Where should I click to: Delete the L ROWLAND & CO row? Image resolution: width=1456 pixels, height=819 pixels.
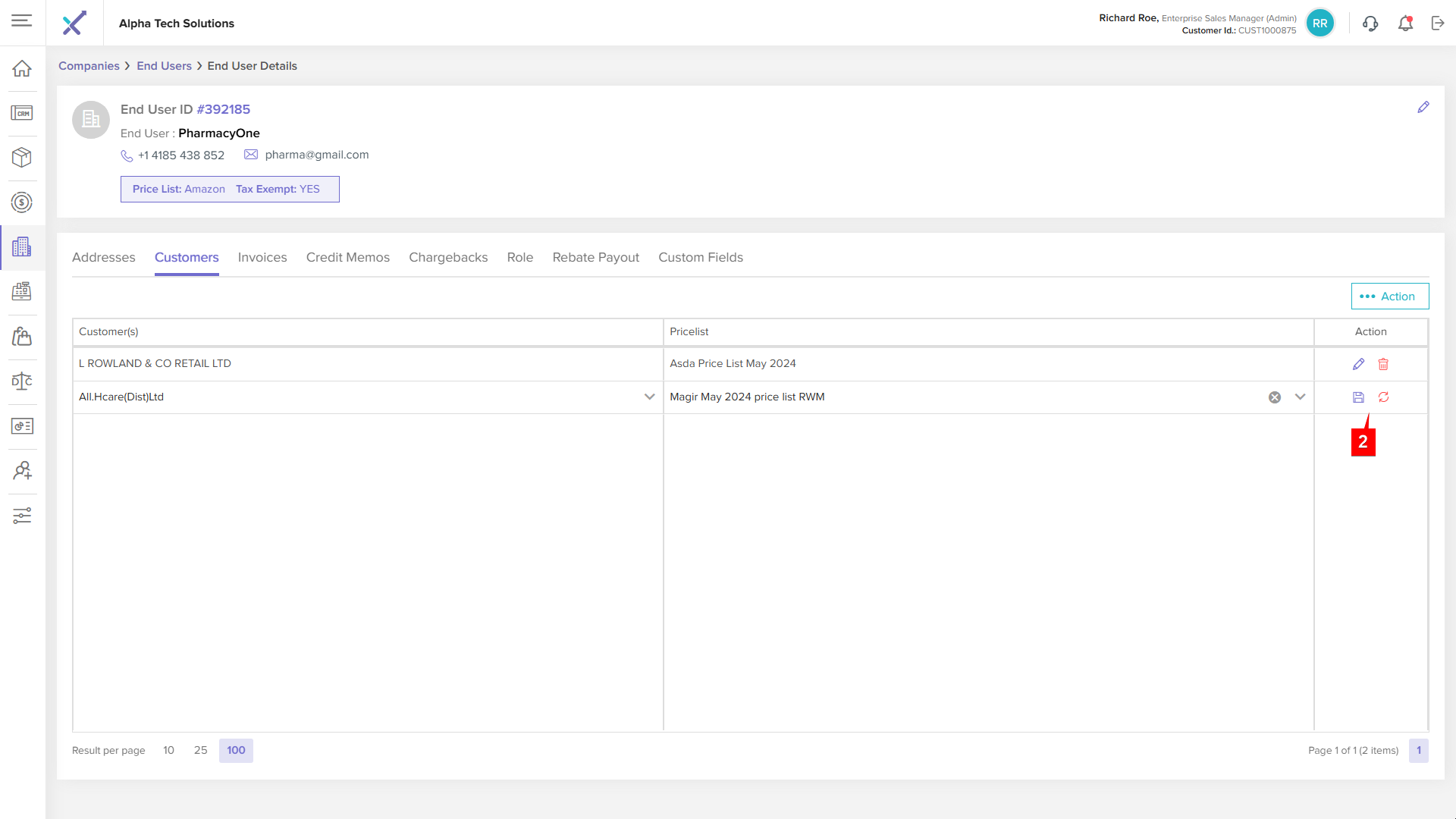[x=1383, y=364]
